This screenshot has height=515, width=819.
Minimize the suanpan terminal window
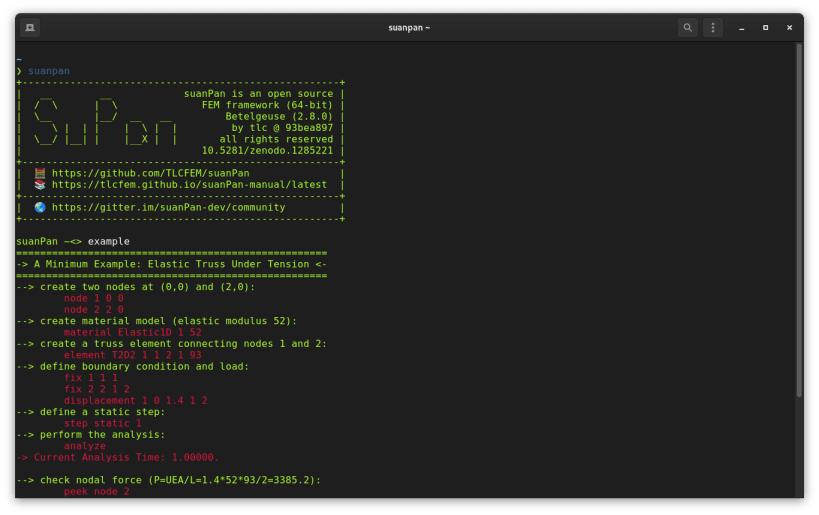coord(741,28)
